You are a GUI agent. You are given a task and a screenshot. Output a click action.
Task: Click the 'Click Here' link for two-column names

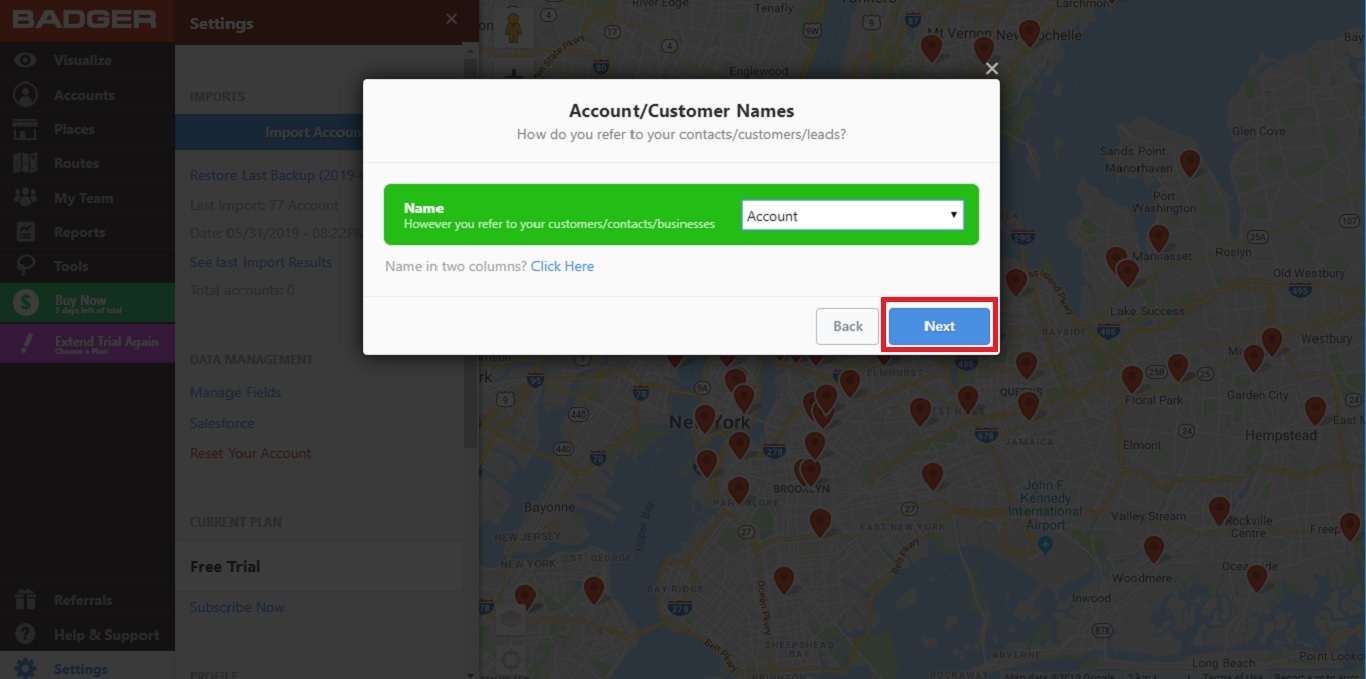(562, 266)
